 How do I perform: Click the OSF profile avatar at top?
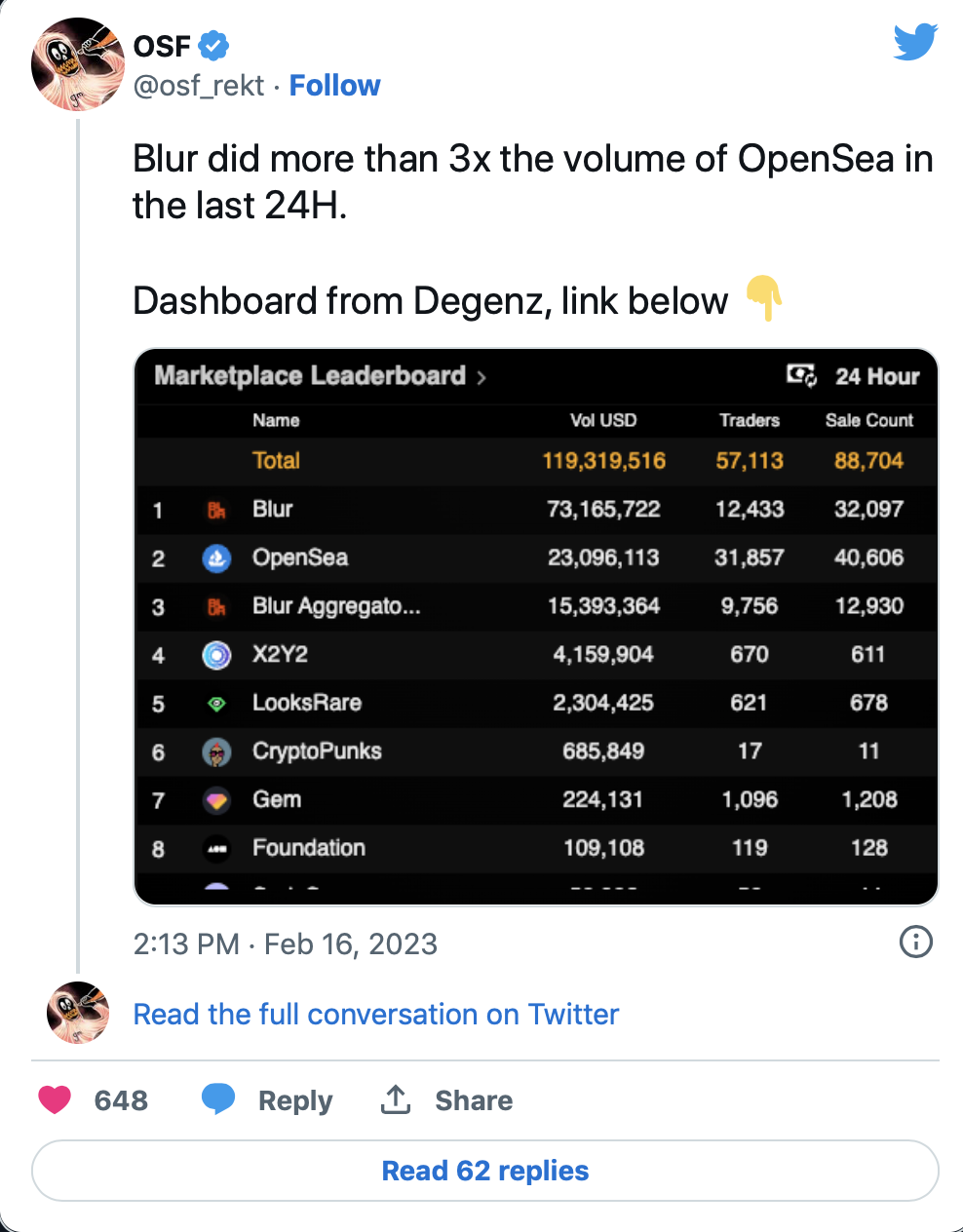77,64
